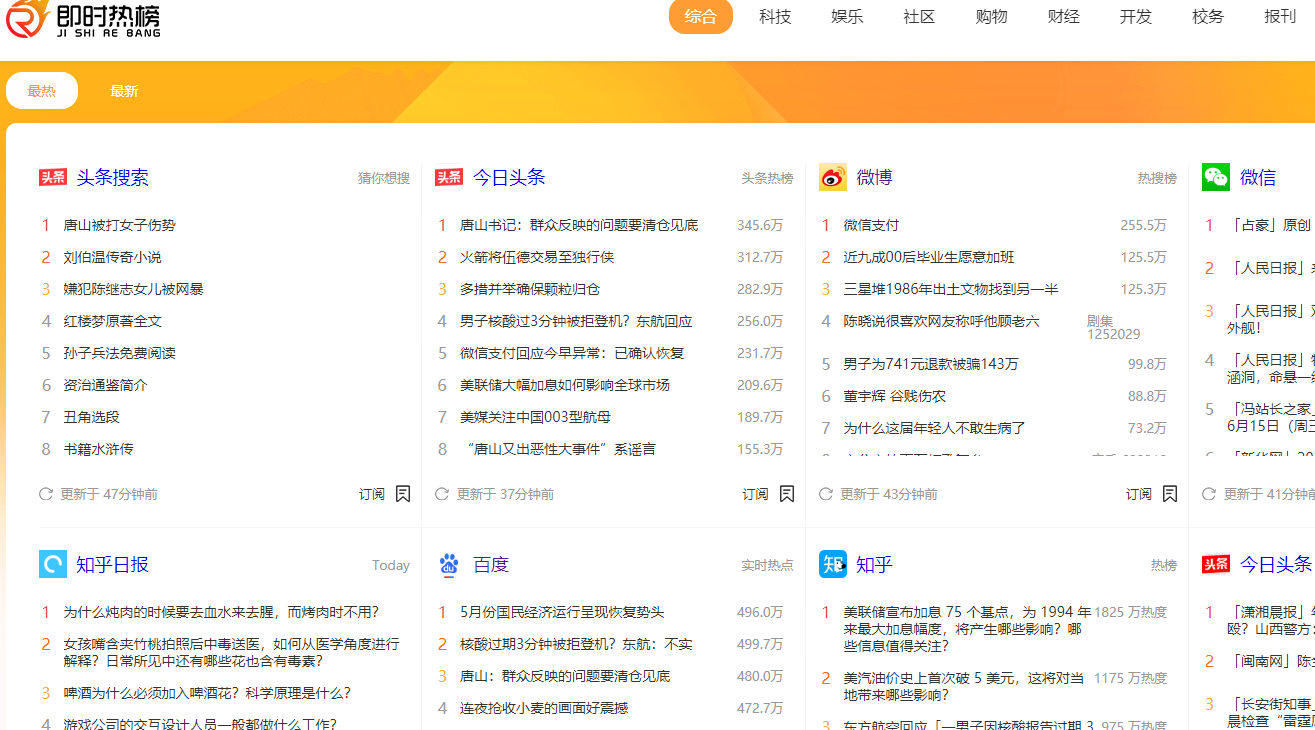Open 唐山被打女子伤势 search entry
Screen dimensions: 1315x730
point(119,226)
